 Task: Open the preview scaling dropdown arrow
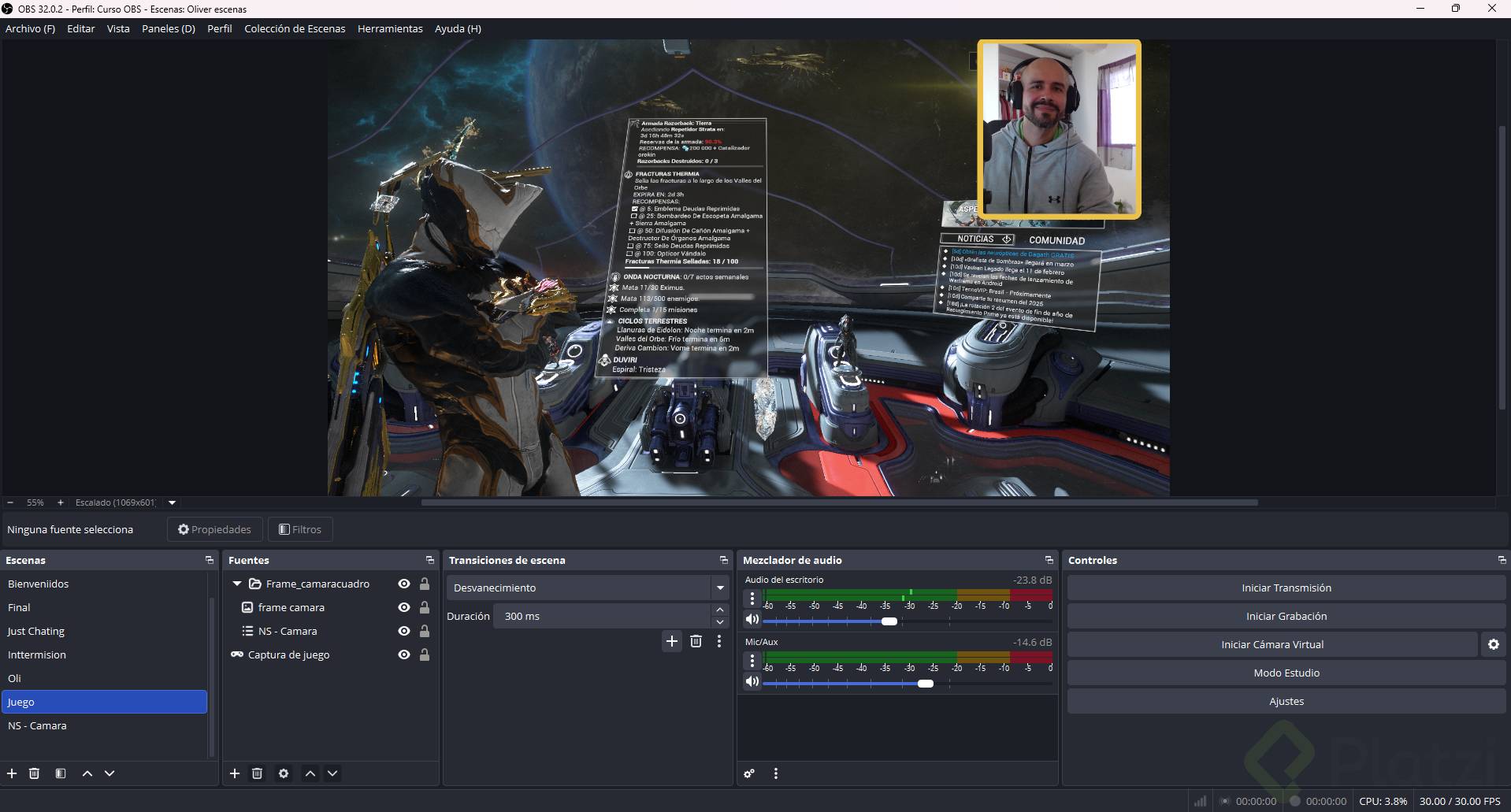point(172,502)
